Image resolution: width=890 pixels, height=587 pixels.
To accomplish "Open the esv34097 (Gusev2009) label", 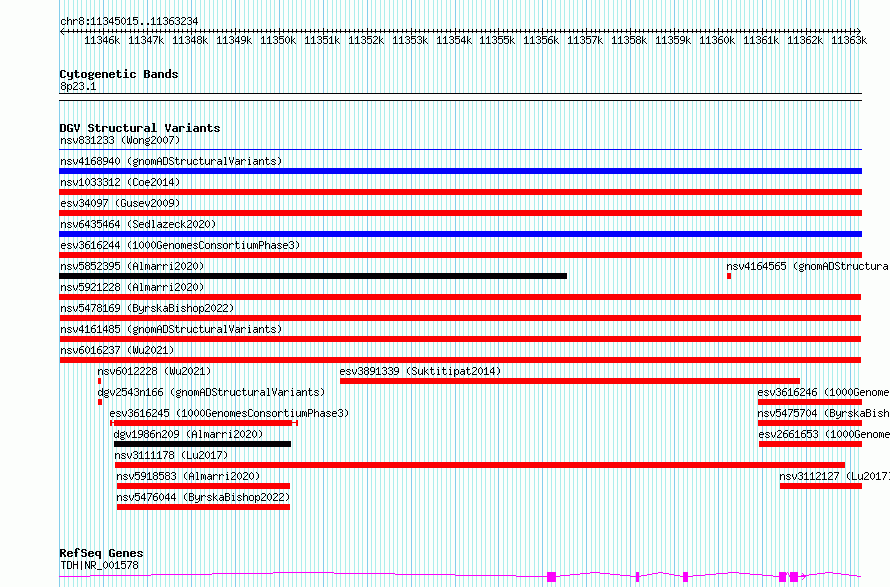I will [120, 203].
